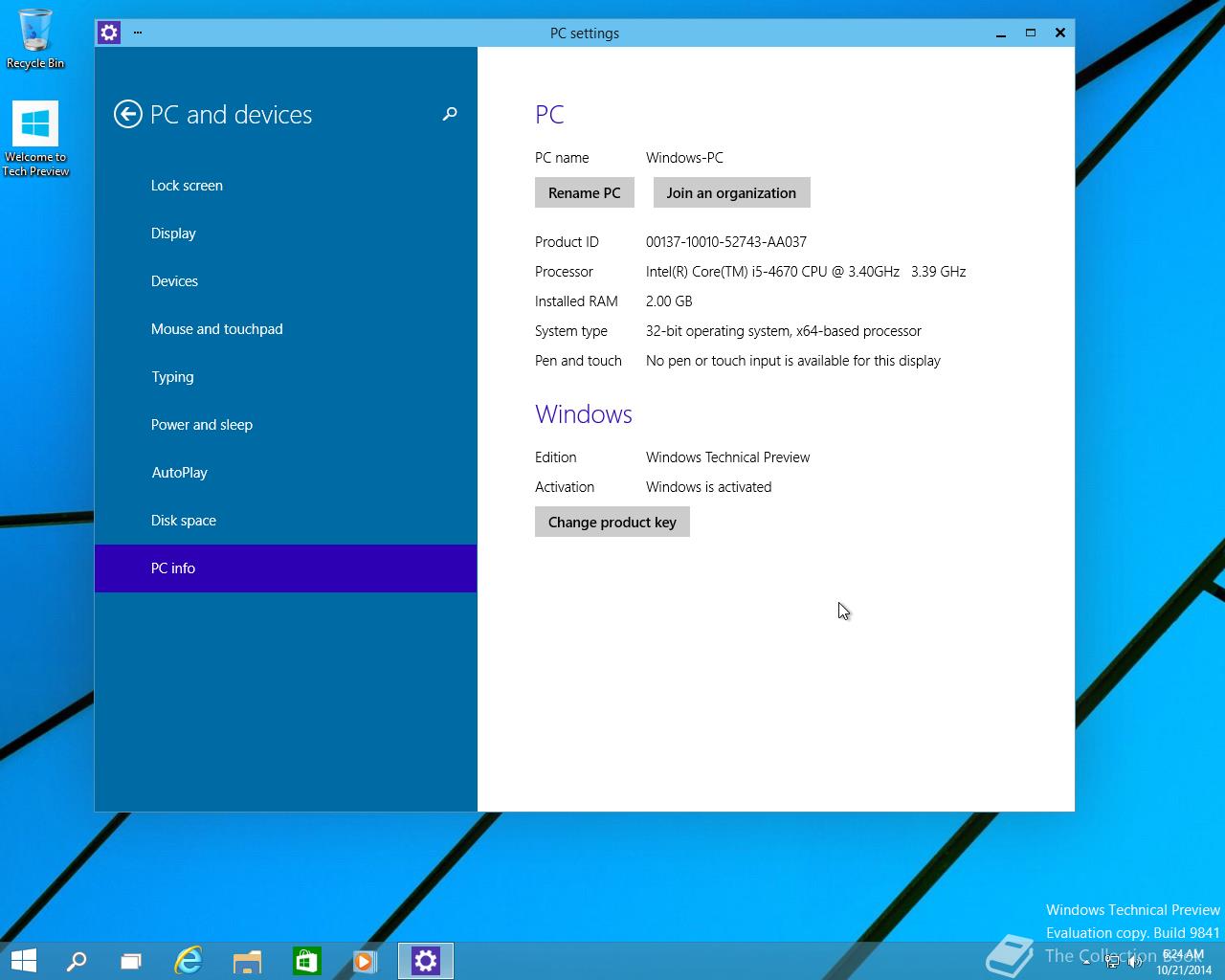This screenshot has height=980, width=1225.
Task: Click the Windows section heading
Action: click(x=584, y=414)
